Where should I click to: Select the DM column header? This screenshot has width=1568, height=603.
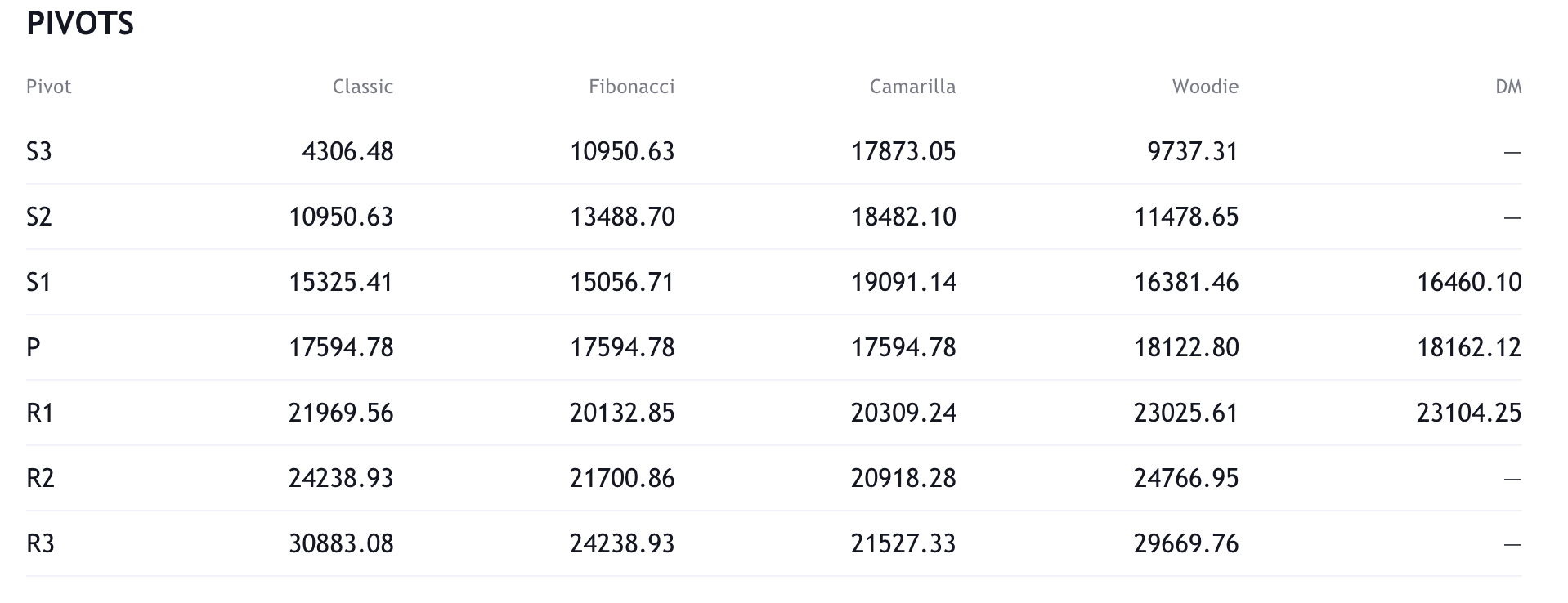tap(1508, 87)
